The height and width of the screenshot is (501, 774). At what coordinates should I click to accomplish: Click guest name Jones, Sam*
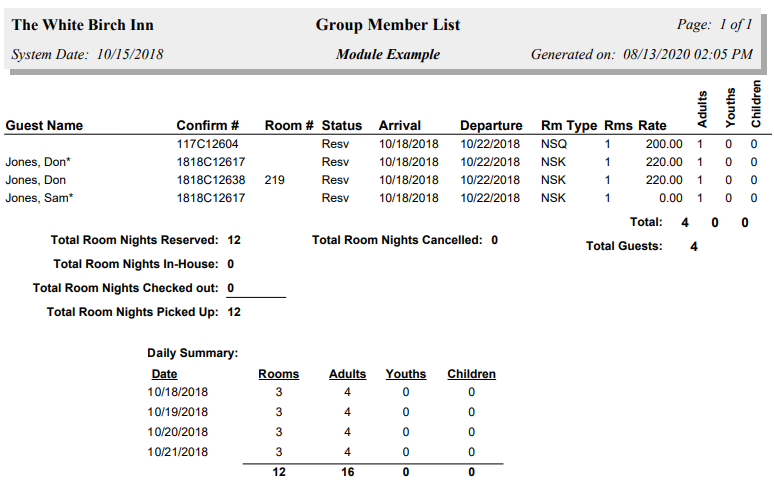[40, 198]
